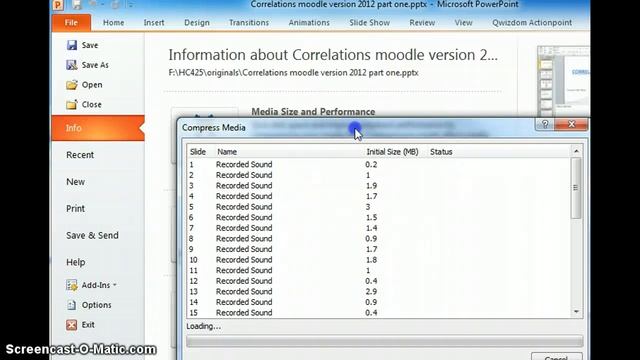Select slide 14 Recorded Sound row
This screenshot has width=640, height=360.
click(x=379, y=302)
